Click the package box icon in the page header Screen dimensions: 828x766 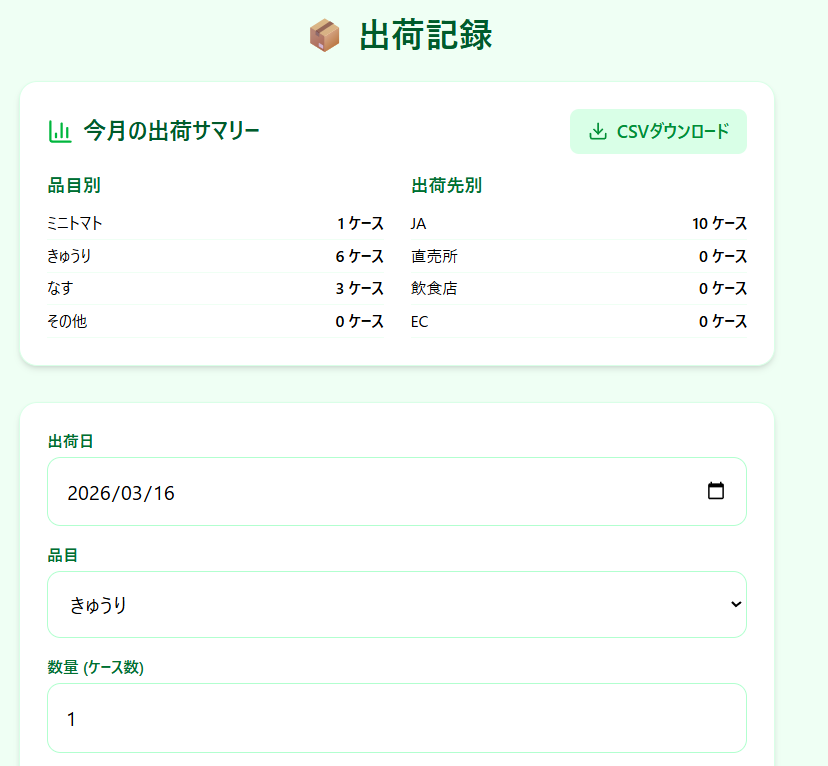point(322,33)
